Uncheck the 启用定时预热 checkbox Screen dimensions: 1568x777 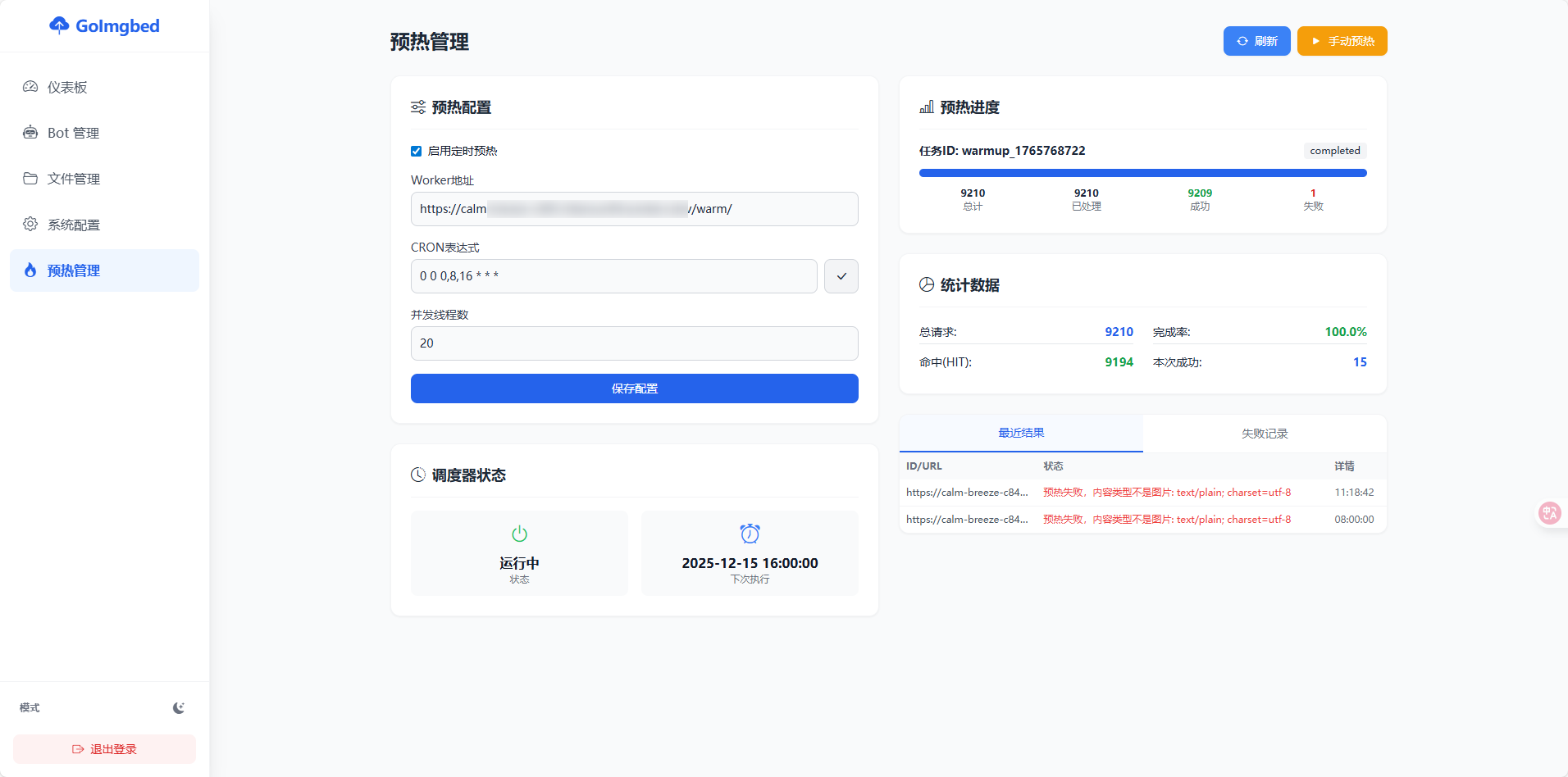click(416, 151)
